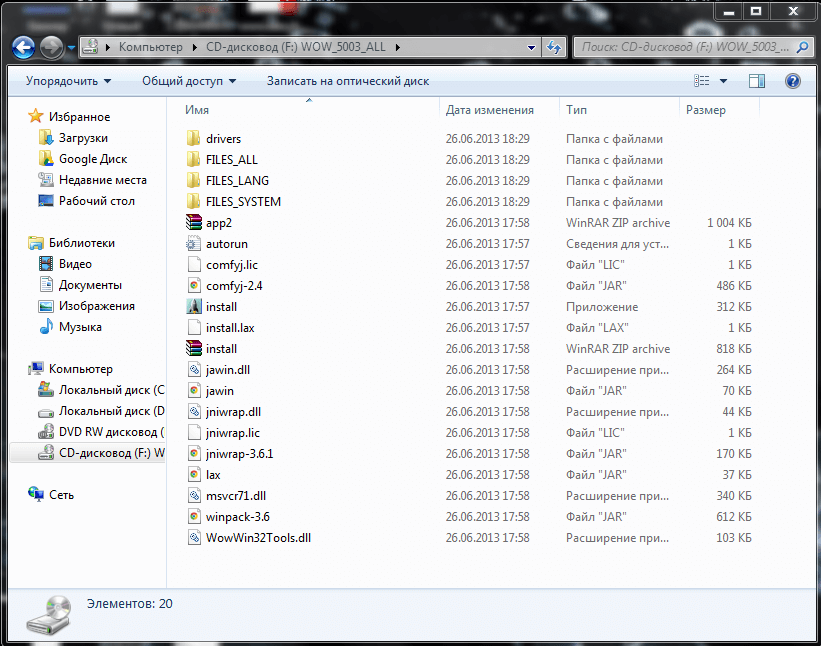Viewport: 821px width, 646px height.
Task: Click Записать на оптический диск button
Action: click(x=347, y=81)
